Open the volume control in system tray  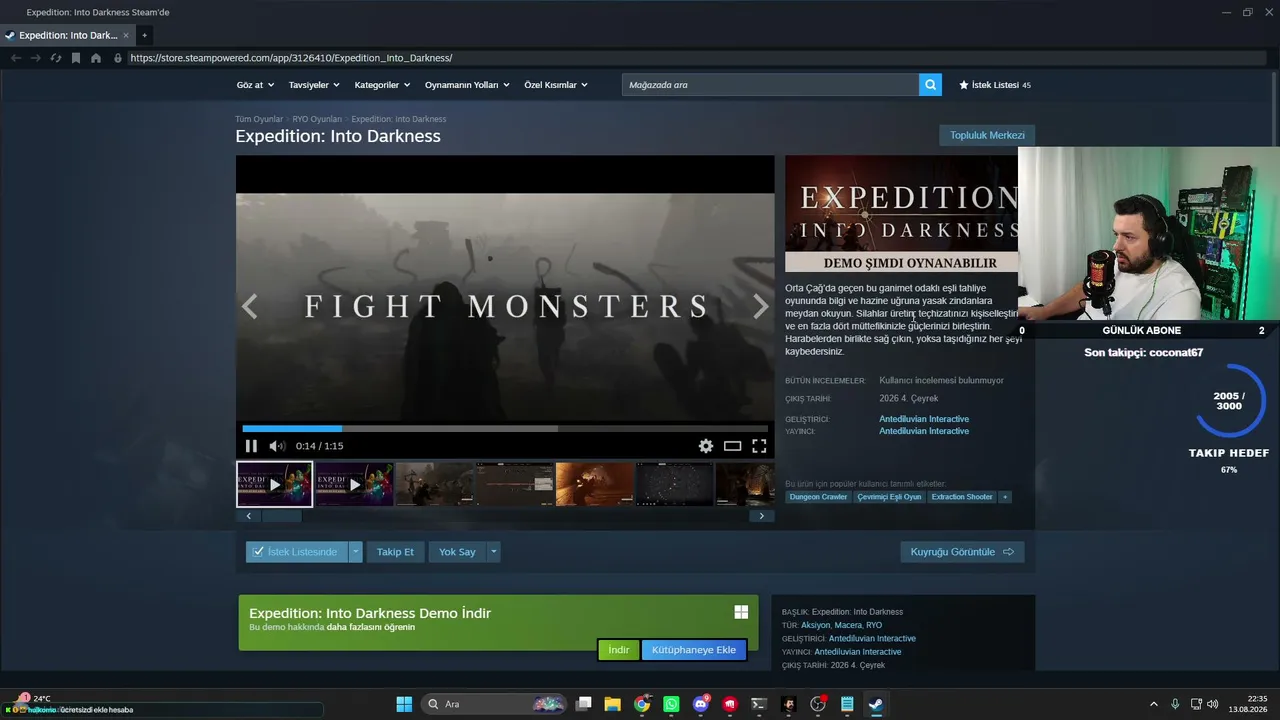[1213, 704]
